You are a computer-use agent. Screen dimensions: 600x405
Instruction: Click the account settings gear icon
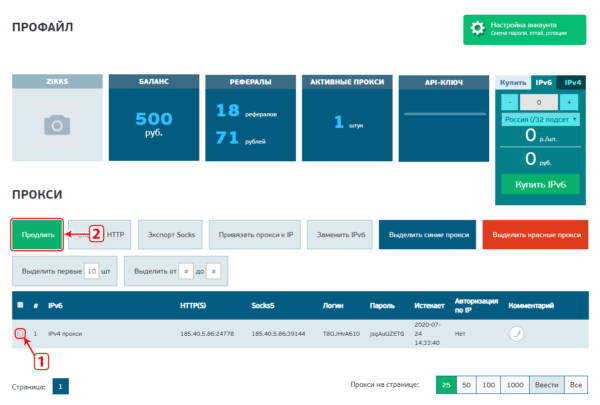coord(477,28)
